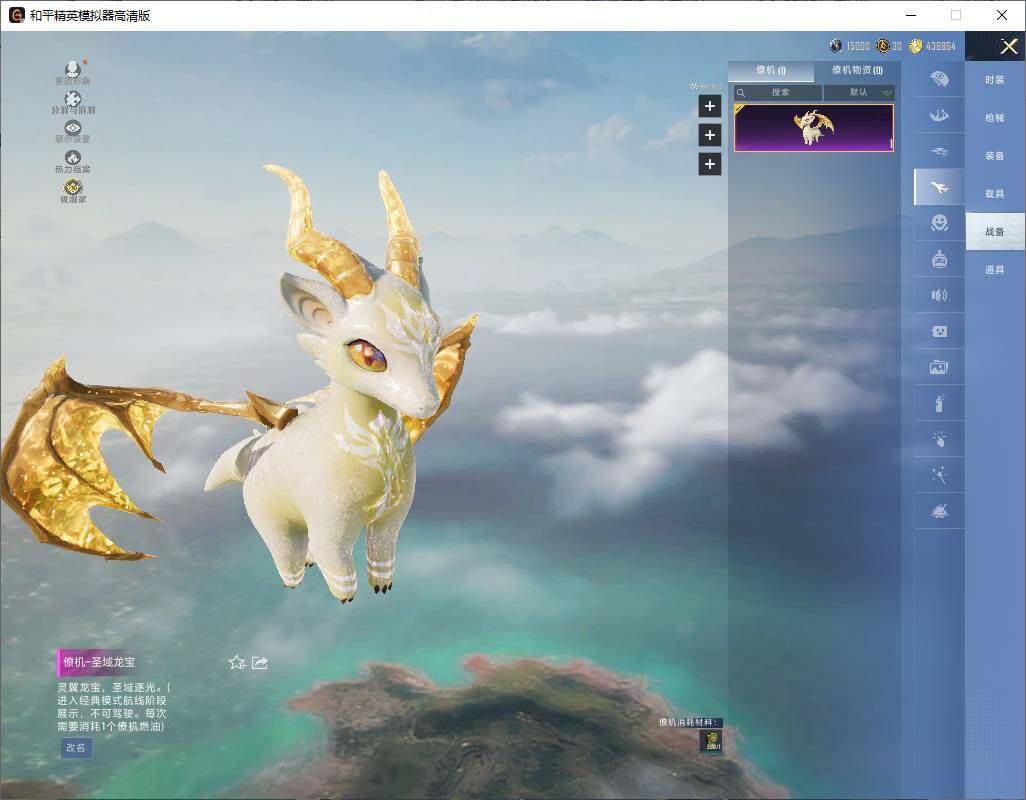The image size is (1026, 800).
Task: Open the 时装 main category
Action: pos(995,80)
